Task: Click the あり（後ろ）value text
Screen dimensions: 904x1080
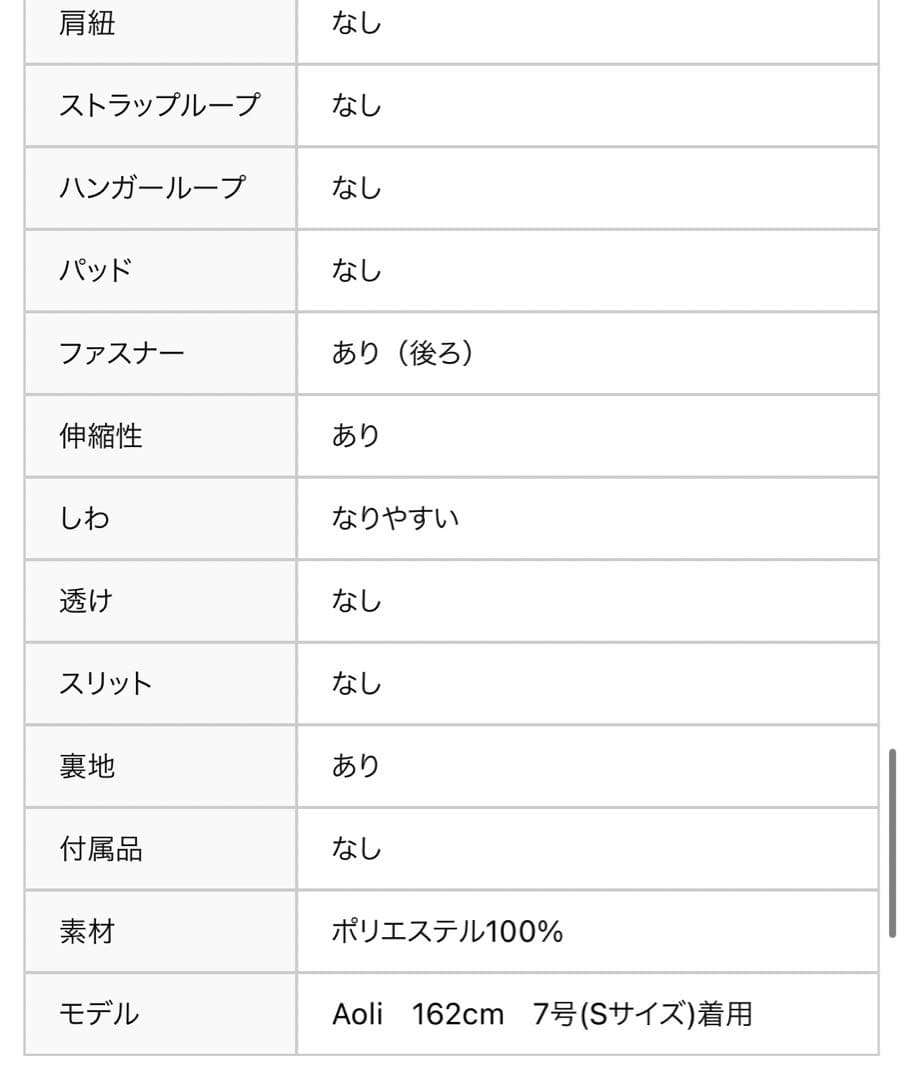Action: coord(403,353)
